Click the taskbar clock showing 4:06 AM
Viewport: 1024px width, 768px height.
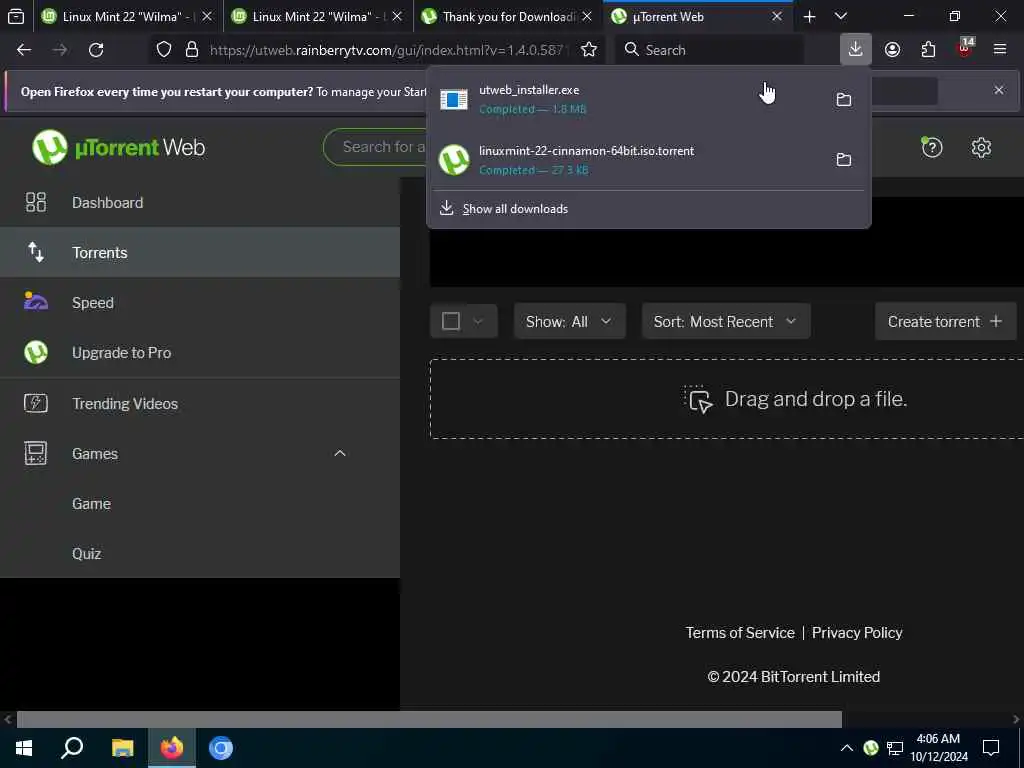(938, 748)
